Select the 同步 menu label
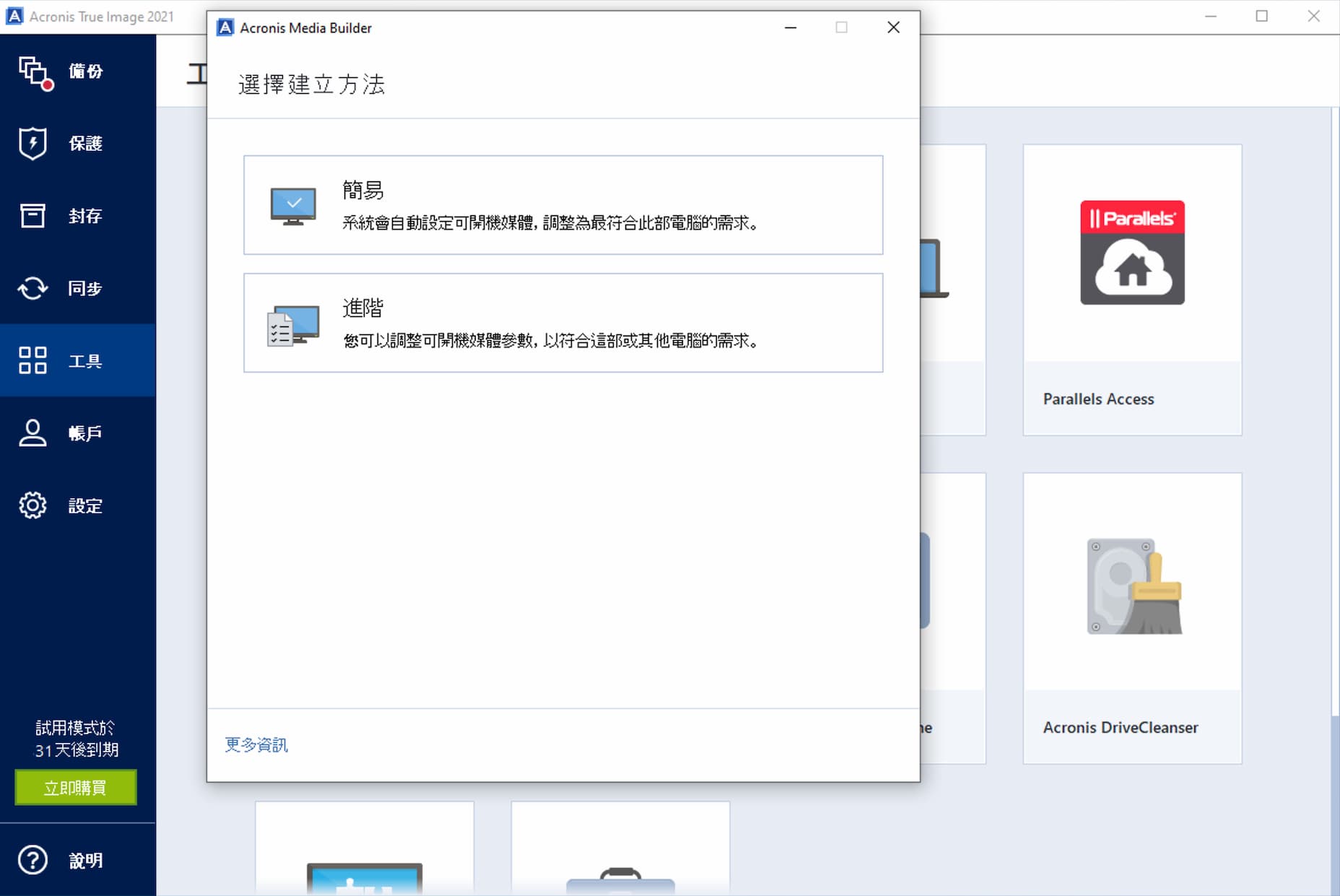This screenshot has width=1340, height=896. (x=85, y=288)
